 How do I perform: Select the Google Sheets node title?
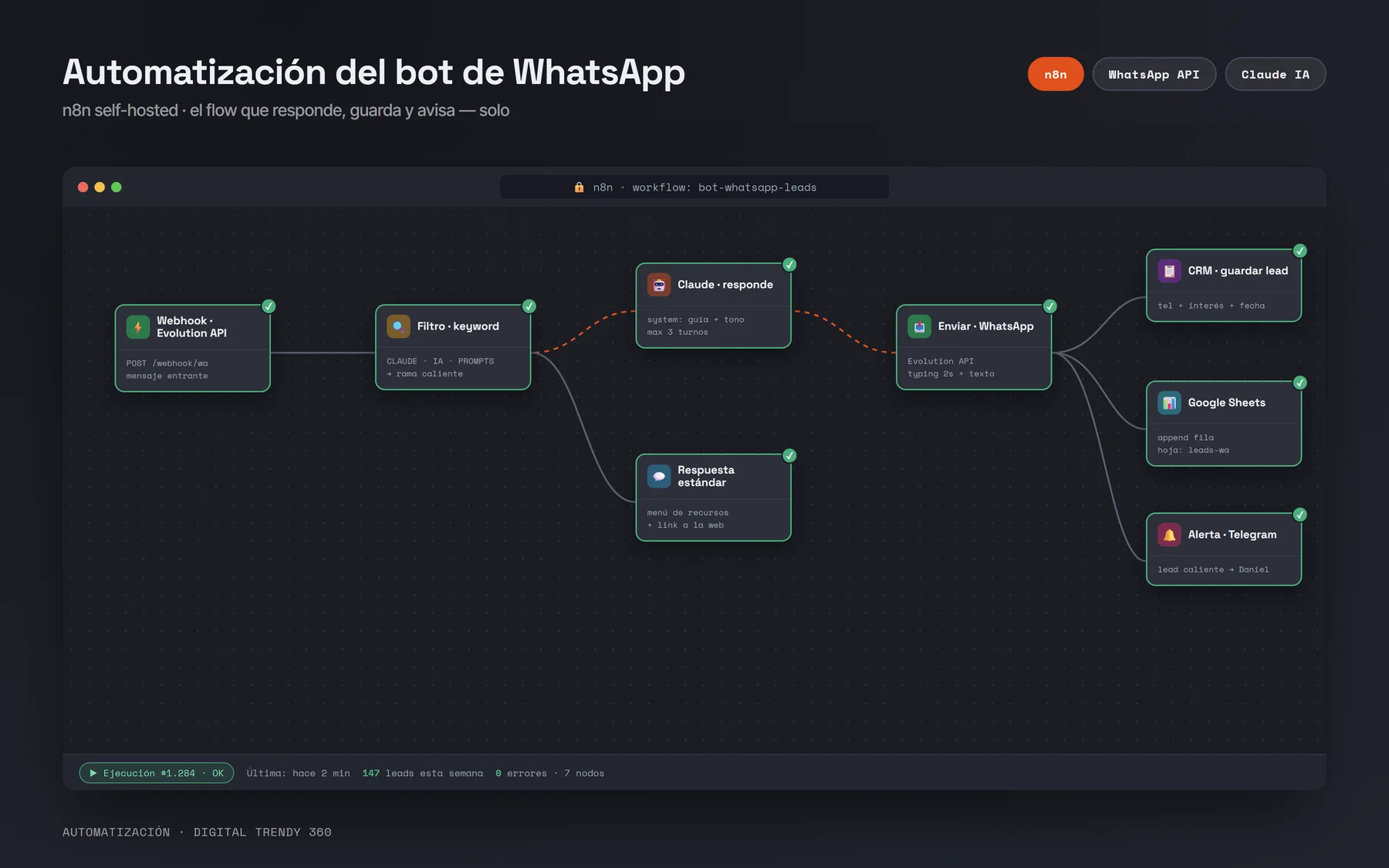(x=1227, y=403)
